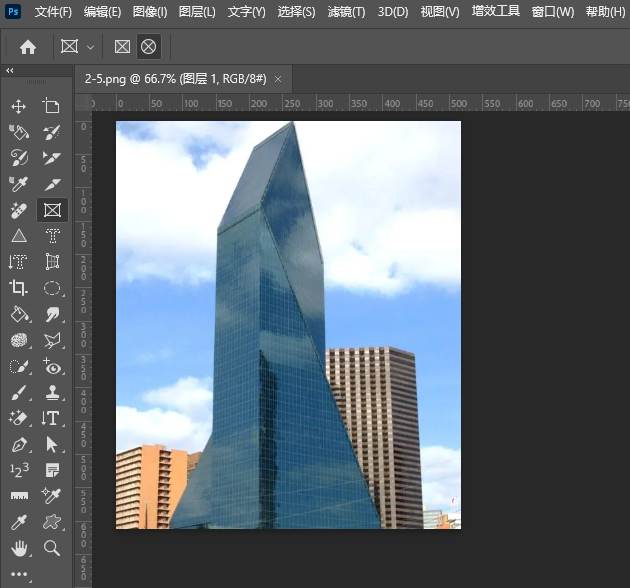Select the Crop tool
The image size is (630, 588).
[x=18, y=288]
